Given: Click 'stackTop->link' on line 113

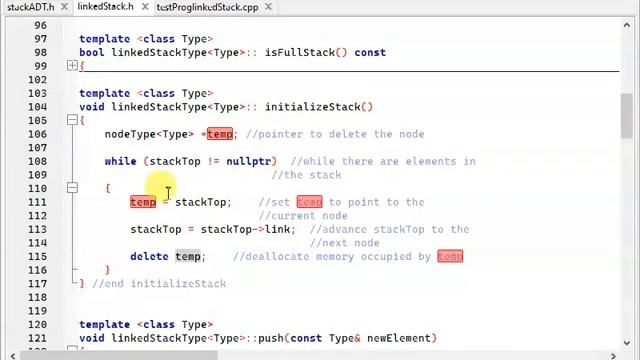Looking at the screenshot, I should (x=245, y=229).
